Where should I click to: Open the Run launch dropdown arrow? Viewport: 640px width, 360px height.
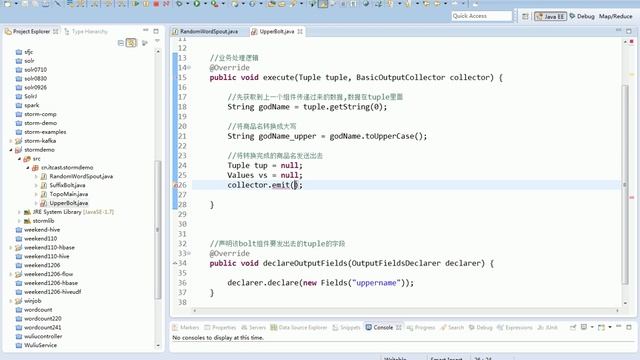tap(206, 4)
